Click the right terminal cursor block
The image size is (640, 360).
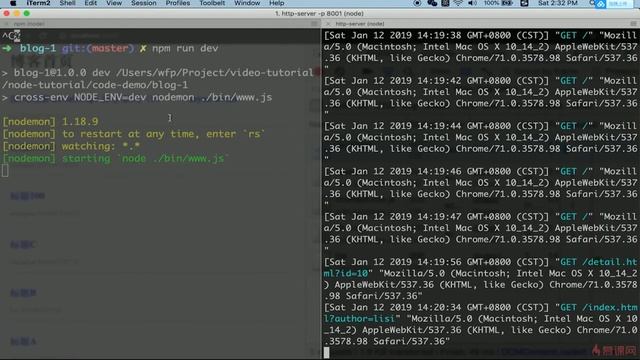(327, 353)
